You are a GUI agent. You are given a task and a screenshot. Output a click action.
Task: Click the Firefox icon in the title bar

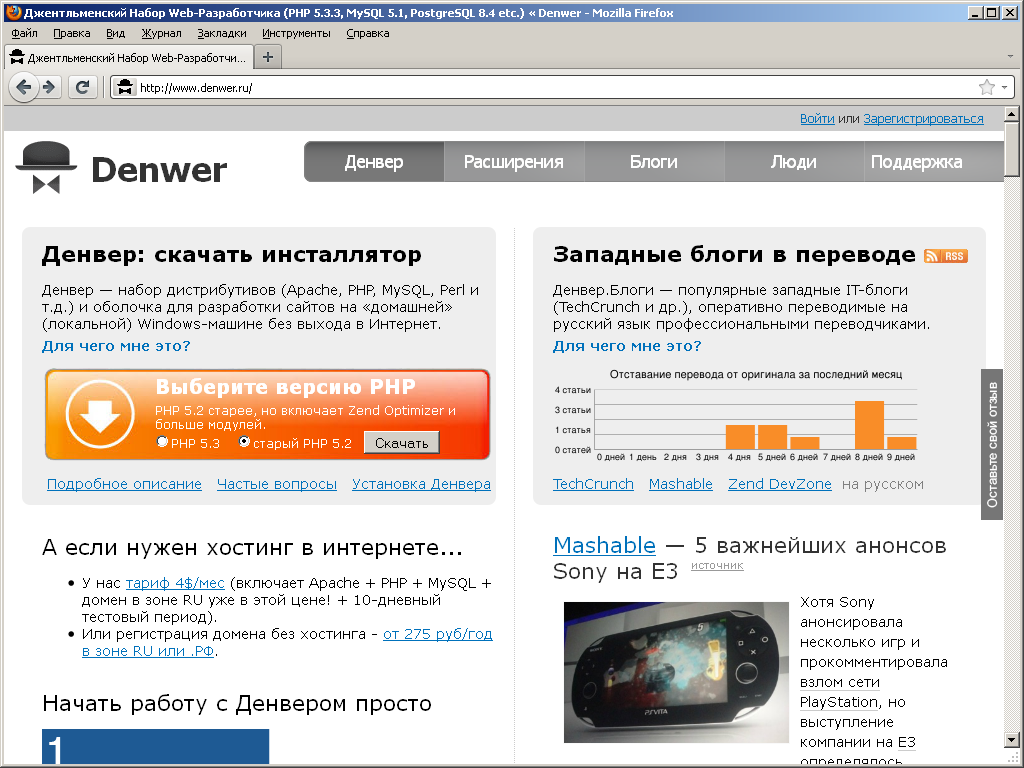pos(13,12)
